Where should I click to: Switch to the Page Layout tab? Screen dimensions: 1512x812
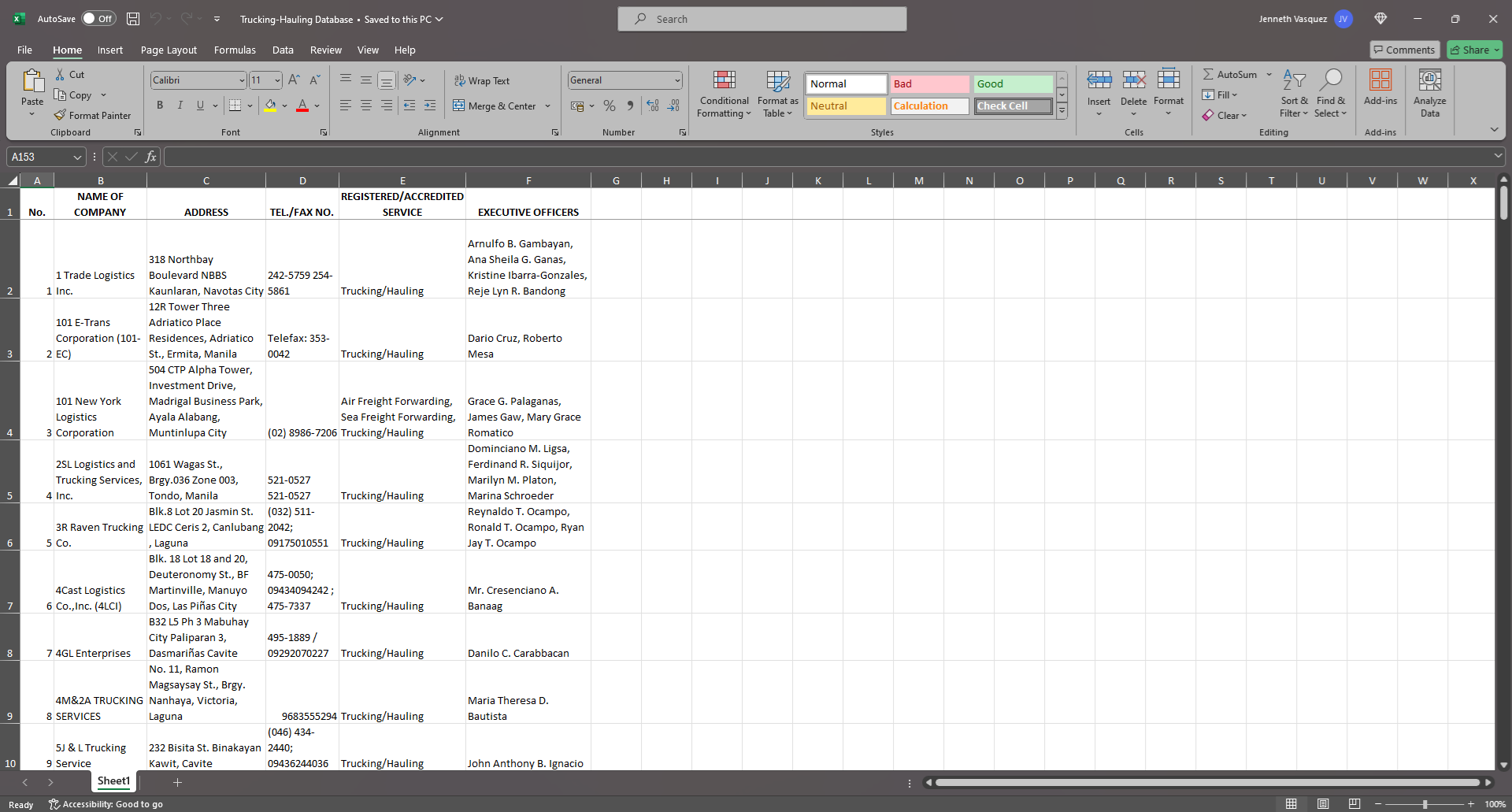tap(169, 50)
